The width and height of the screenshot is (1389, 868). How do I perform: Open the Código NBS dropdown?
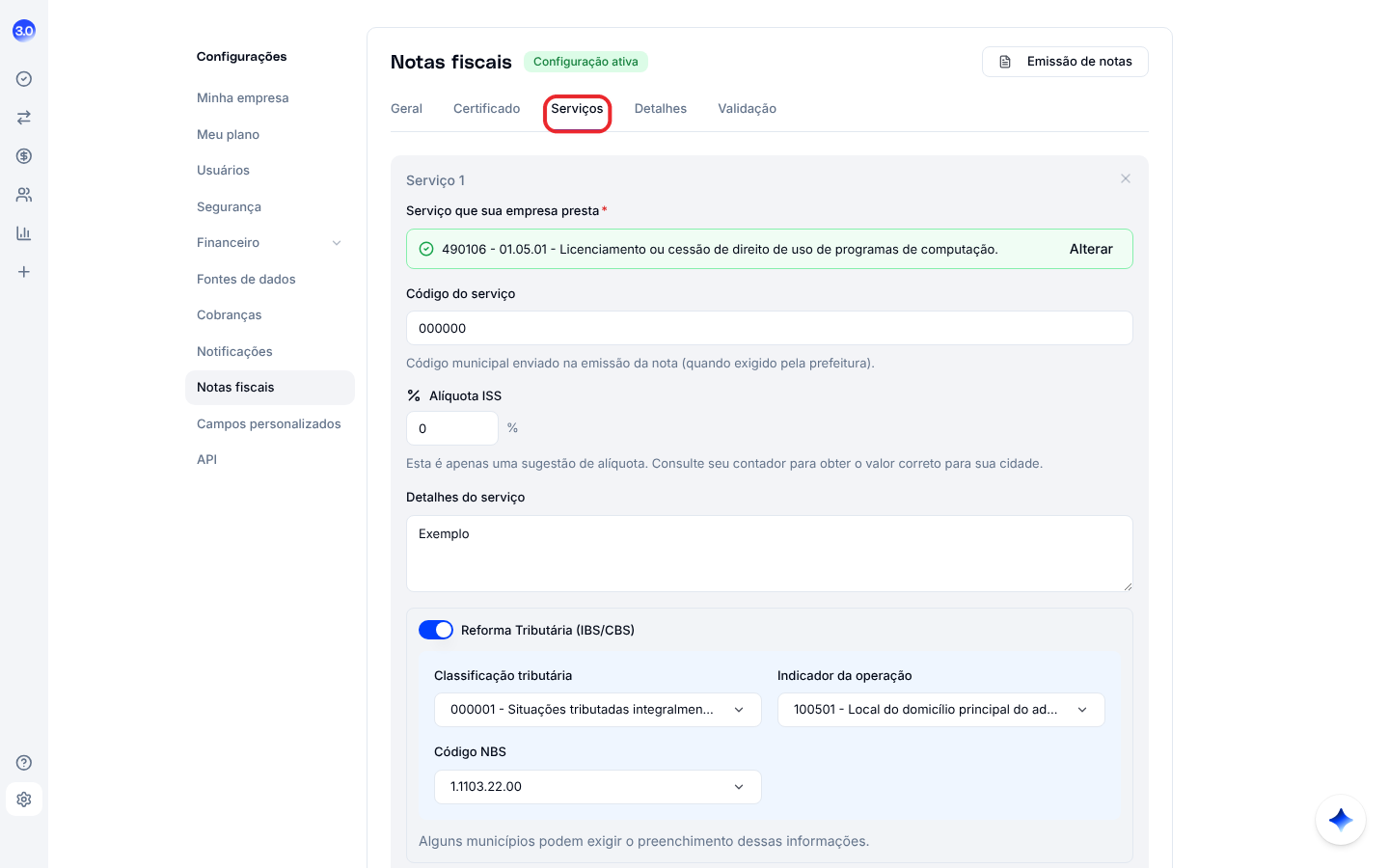coord(598,787)
